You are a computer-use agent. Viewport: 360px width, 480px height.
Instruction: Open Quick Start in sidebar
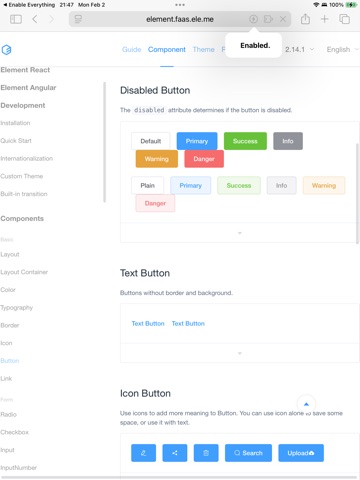(16, 141)
